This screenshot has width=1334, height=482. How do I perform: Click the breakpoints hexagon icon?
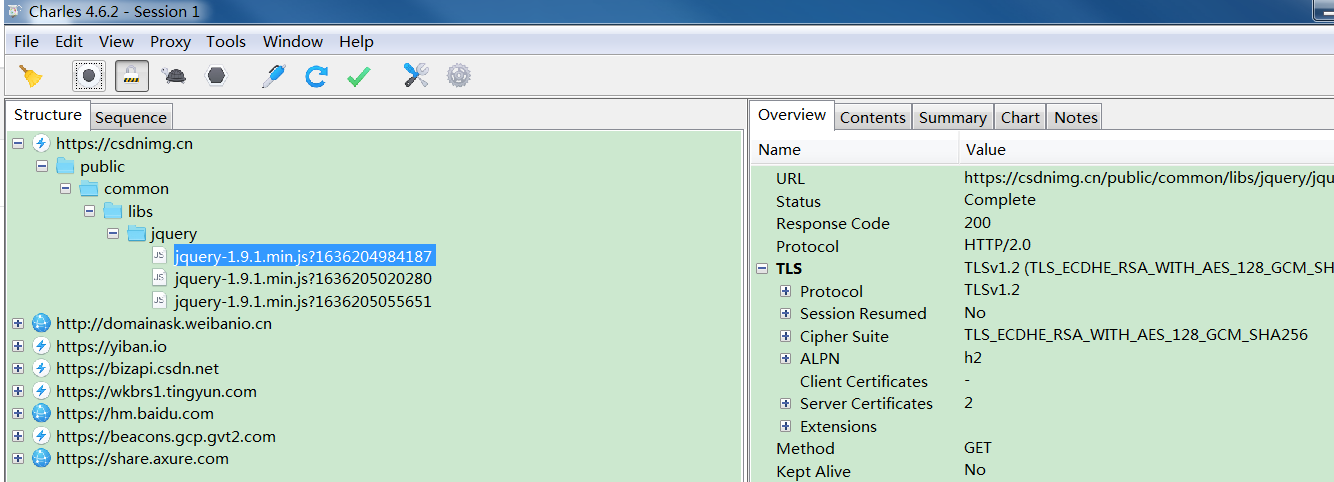(216, 76)
